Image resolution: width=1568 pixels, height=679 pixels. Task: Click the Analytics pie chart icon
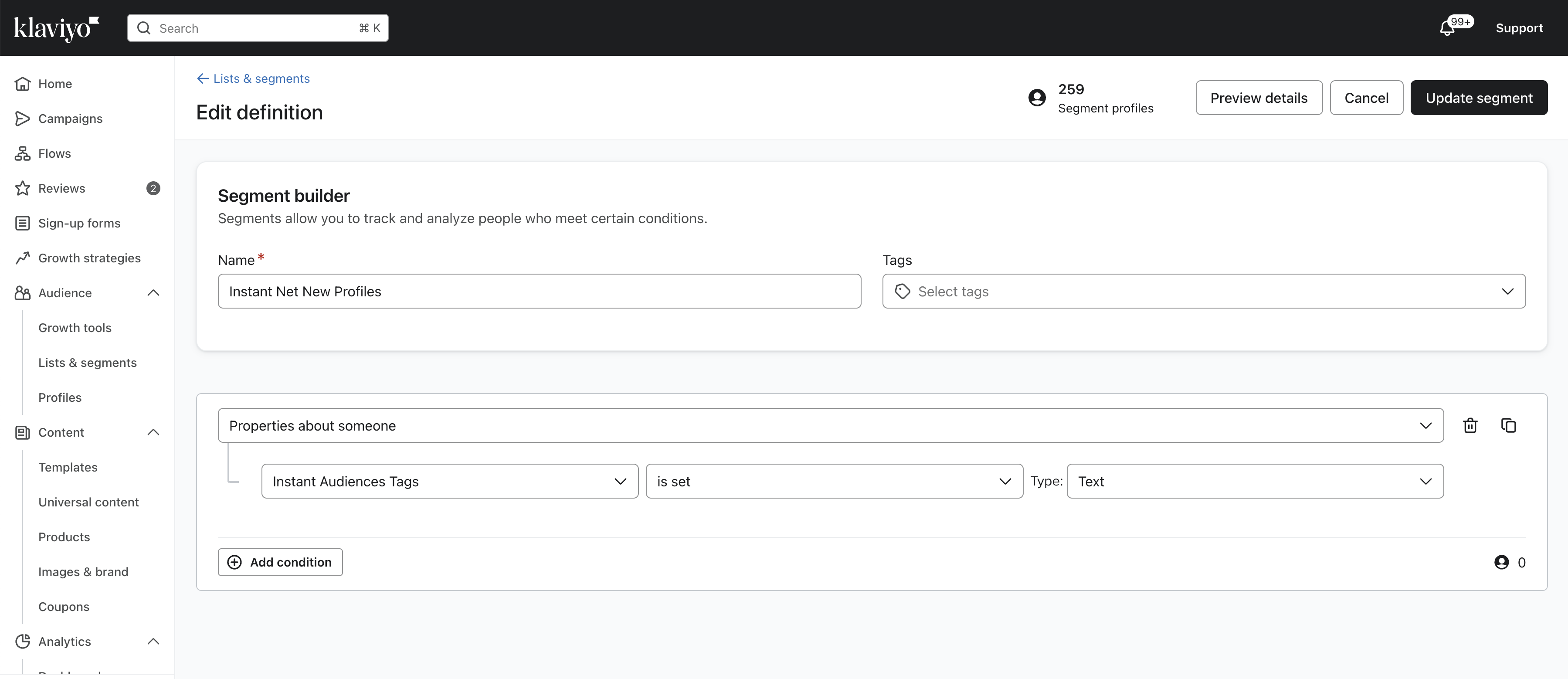(23, 641)
